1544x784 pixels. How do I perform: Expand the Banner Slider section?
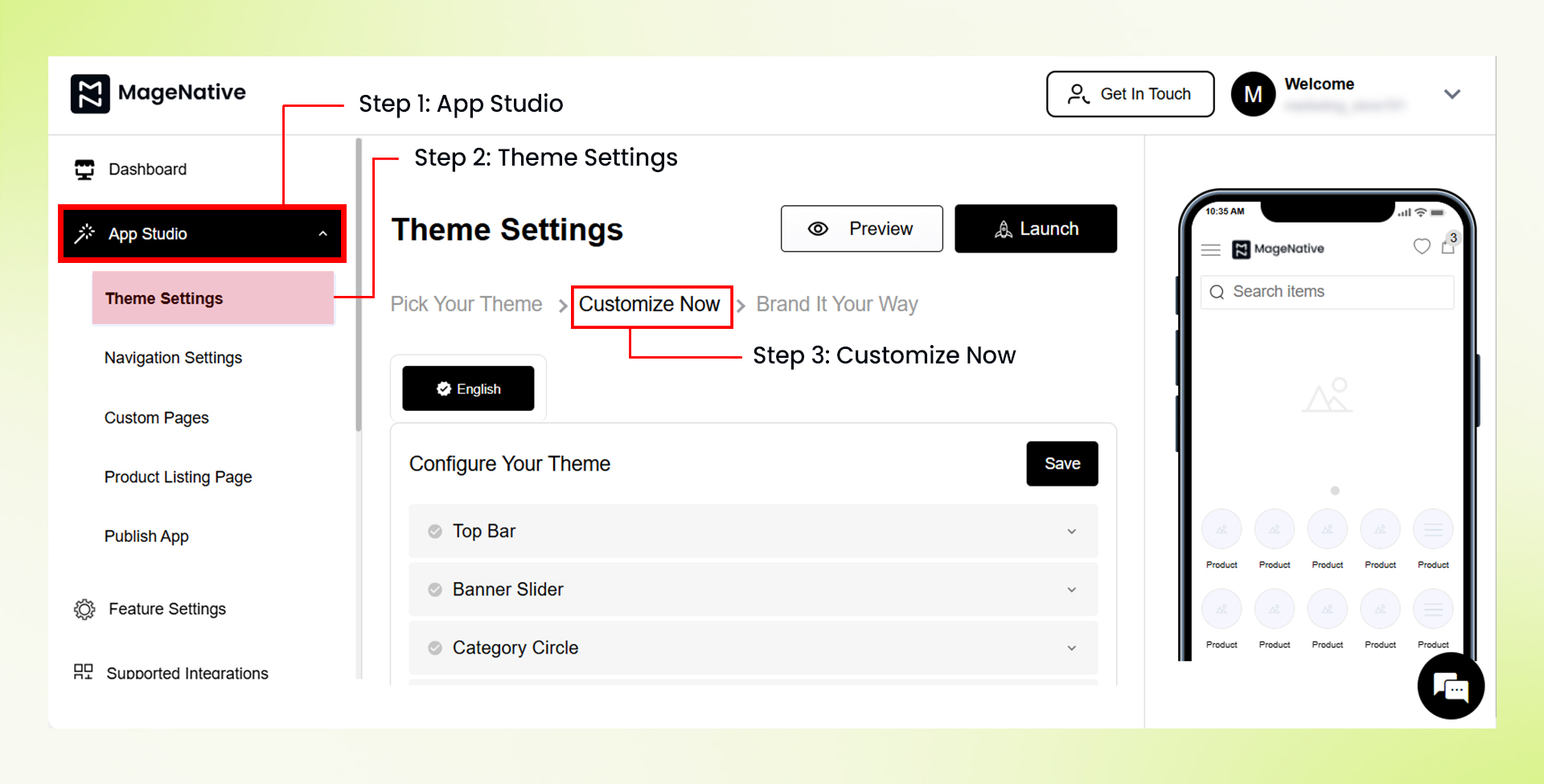point(1071,589)
